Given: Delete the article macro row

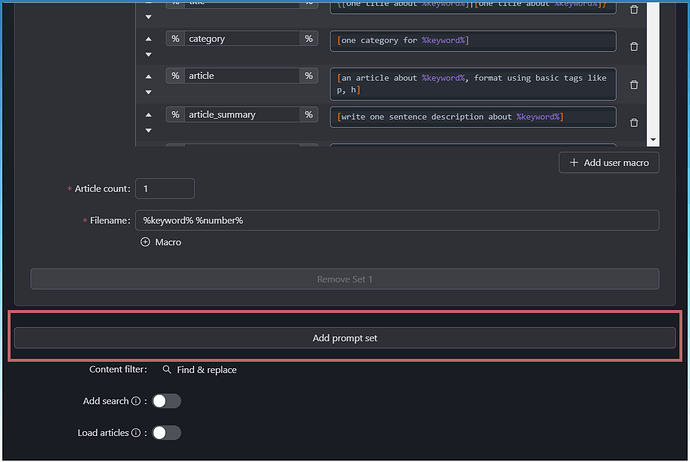Looking at the screenshot, I should coord(633,84).
